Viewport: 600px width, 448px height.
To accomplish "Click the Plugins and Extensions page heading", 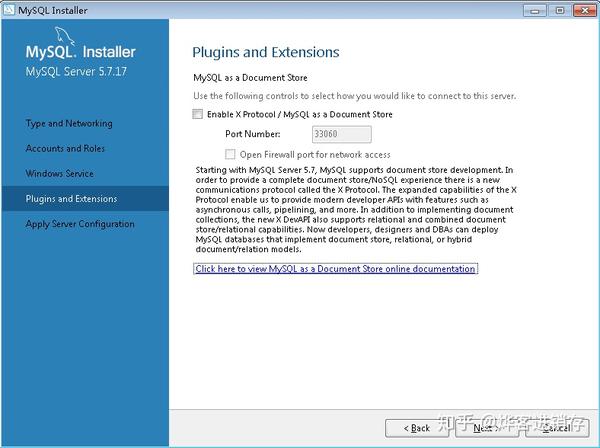I will coord(266,52).
